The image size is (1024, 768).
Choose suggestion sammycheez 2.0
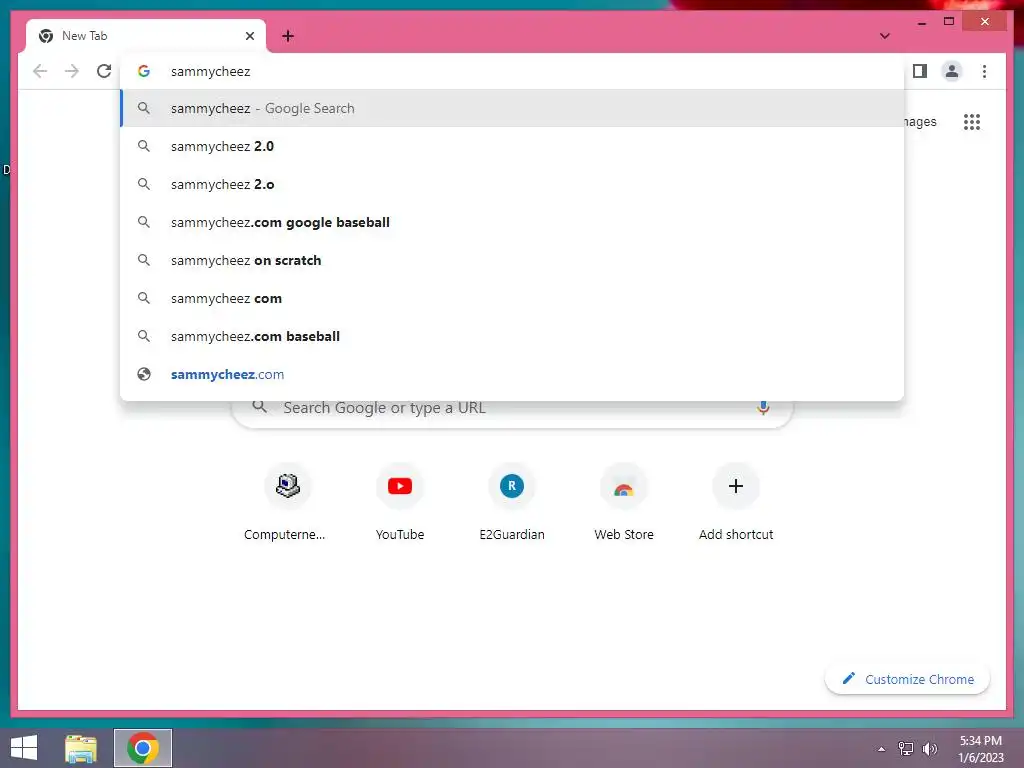512,146
